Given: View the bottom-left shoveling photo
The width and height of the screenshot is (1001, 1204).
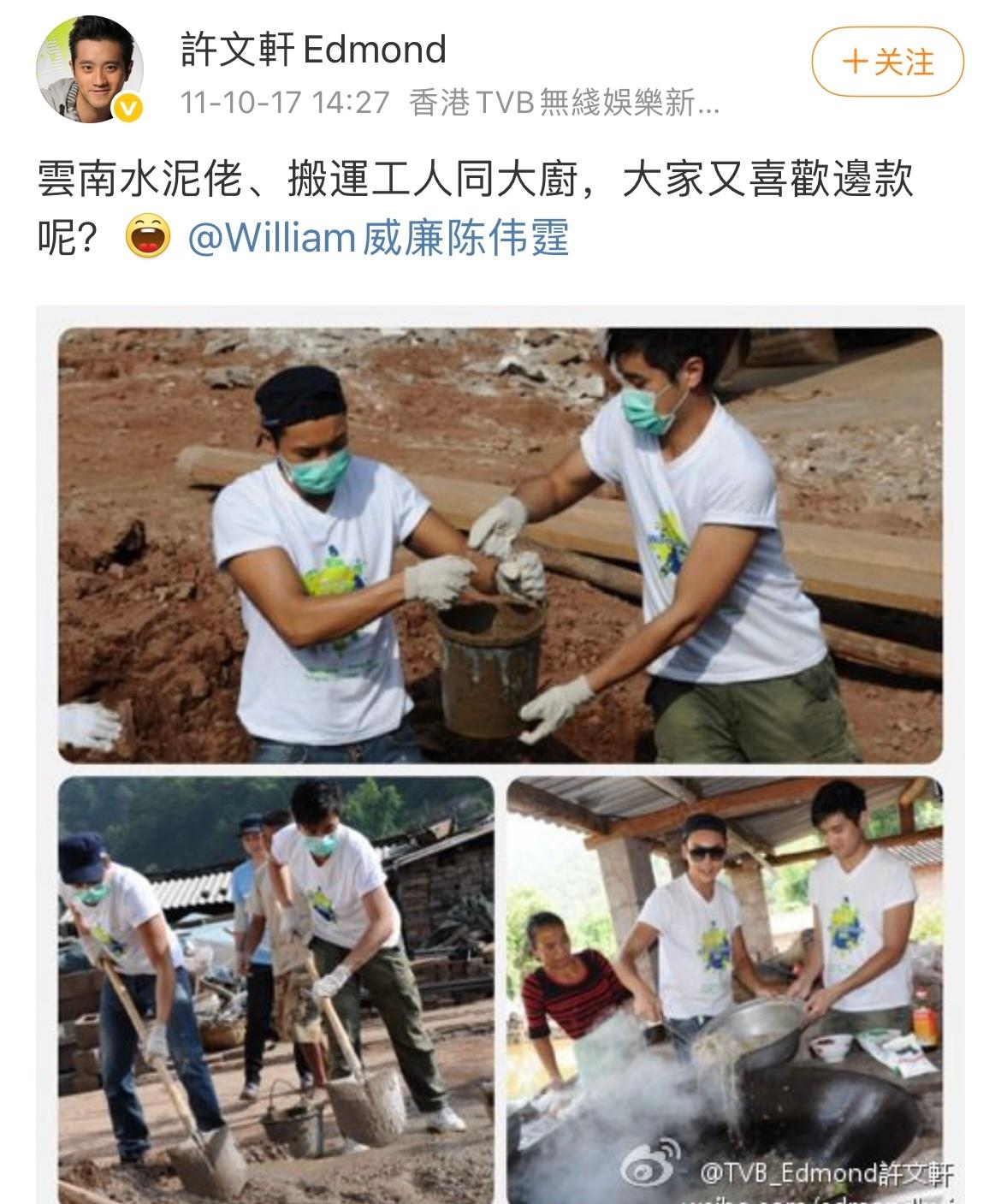Looking at the screenshot, I should [x=276, y=990].
